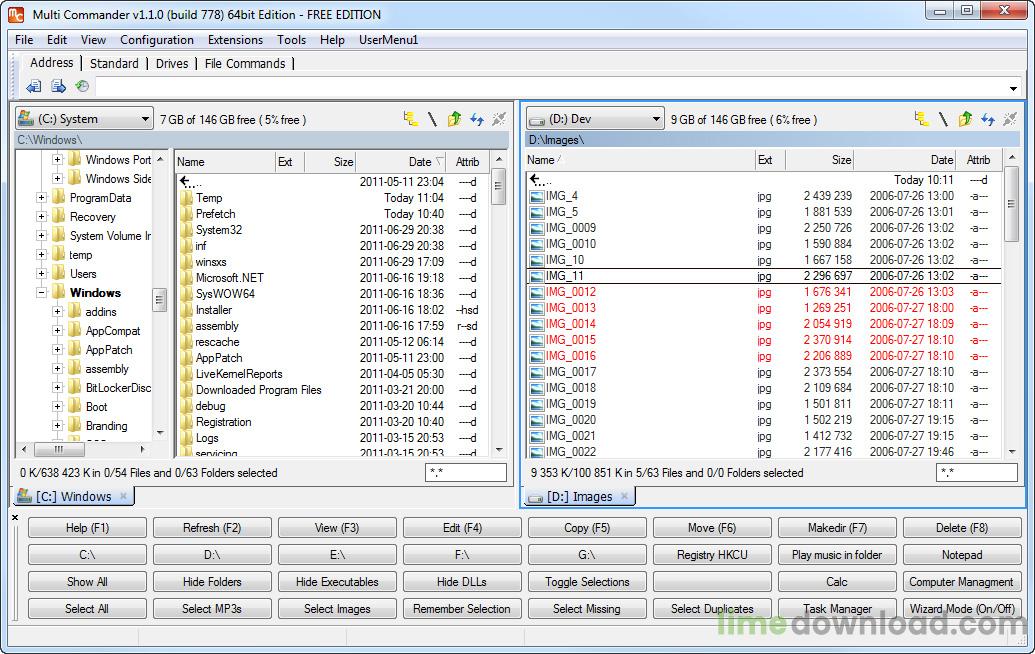Expand the AppPatch tree node

coord(57,350)
